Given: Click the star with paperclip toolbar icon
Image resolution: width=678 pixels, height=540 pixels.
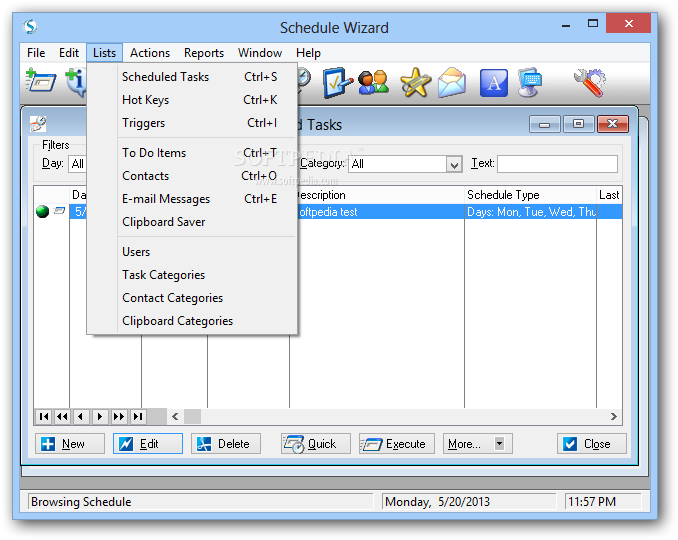Looking at the screenshot, I should tap(415, 82).
